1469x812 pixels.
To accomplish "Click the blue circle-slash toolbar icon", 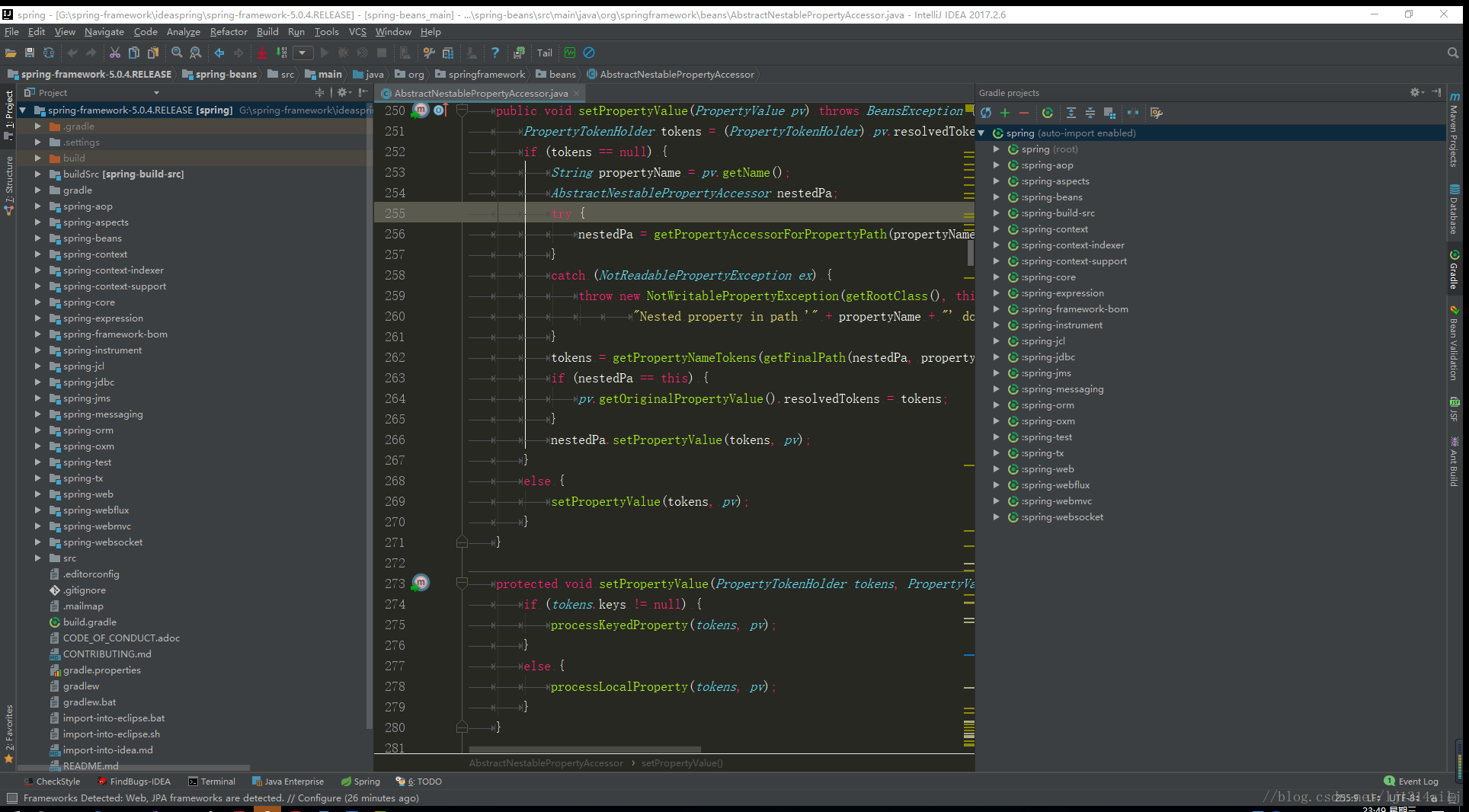I will coord(589,53).
